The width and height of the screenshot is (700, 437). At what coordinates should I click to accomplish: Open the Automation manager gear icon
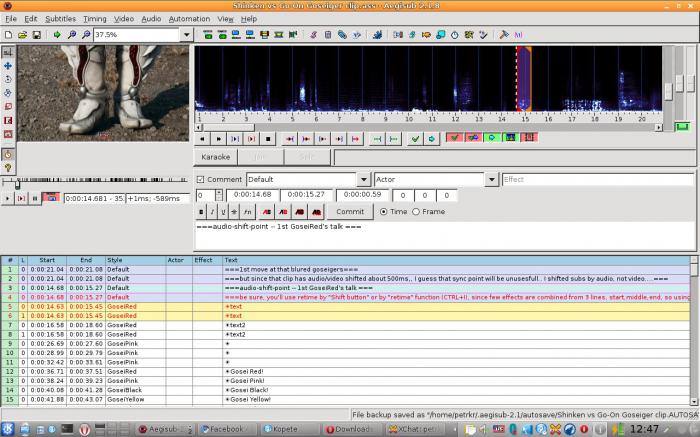click(377, 35)
